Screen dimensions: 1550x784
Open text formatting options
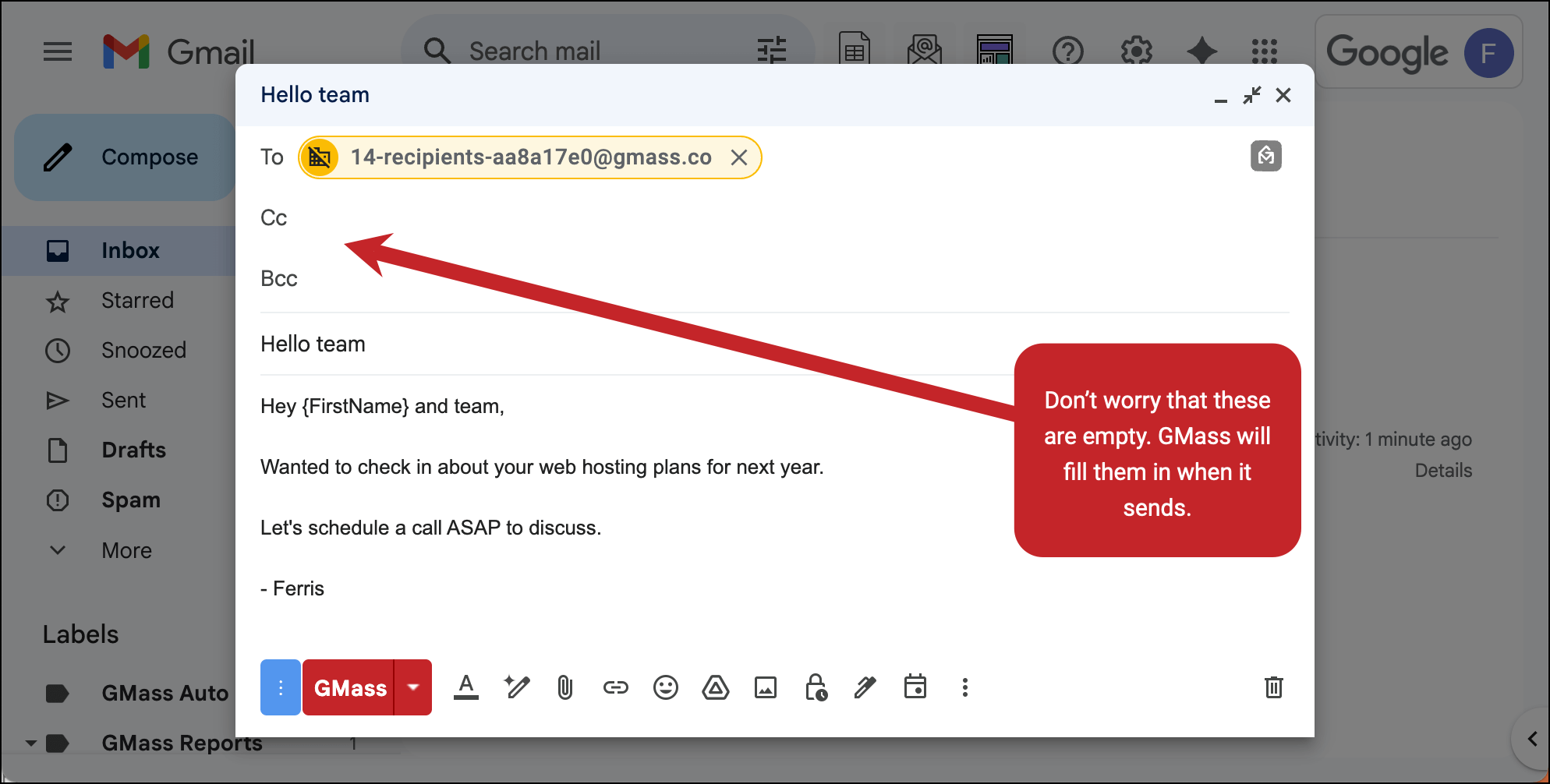466,687
